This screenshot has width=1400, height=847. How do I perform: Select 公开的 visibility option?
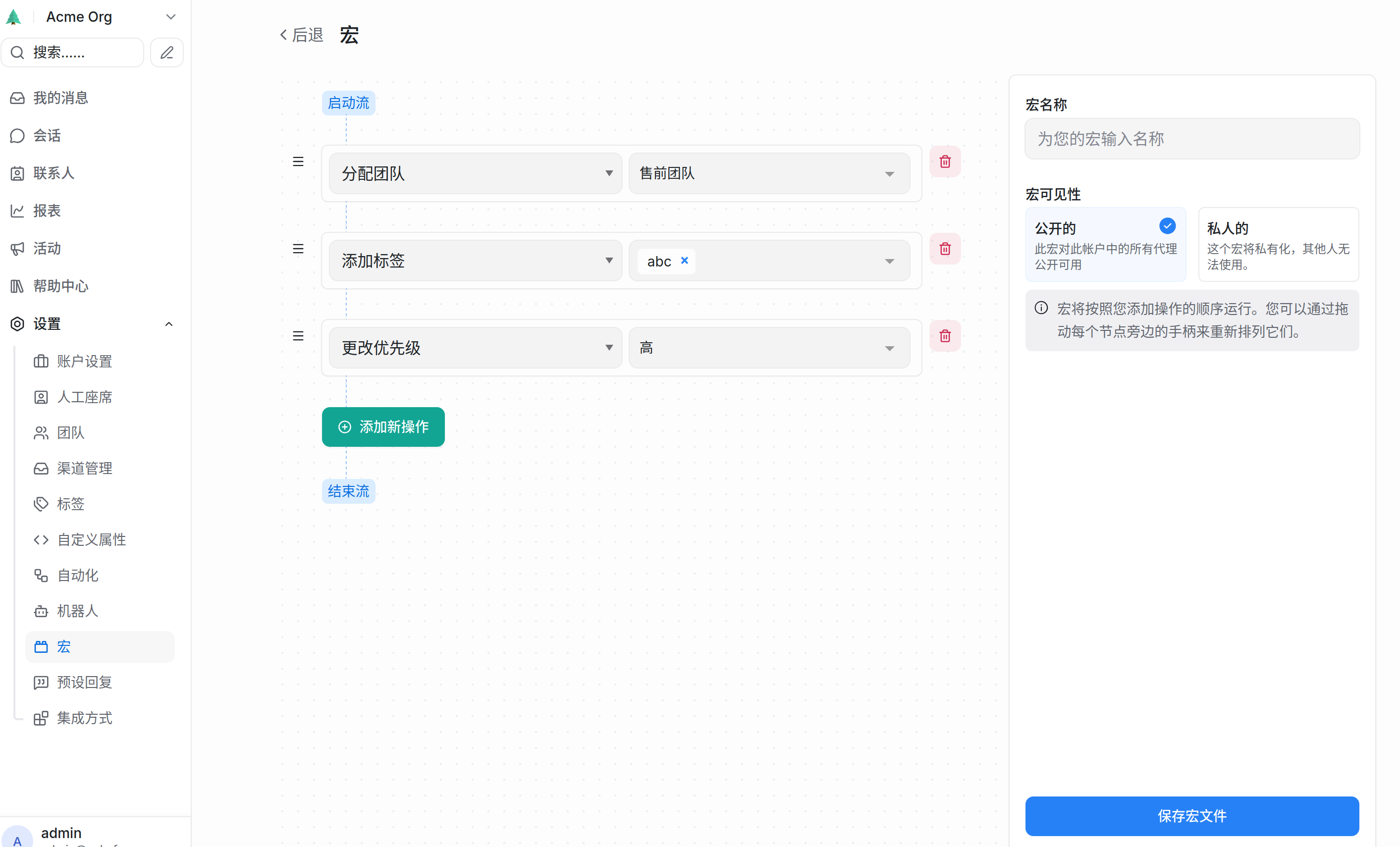click(x=1105, y=244)
